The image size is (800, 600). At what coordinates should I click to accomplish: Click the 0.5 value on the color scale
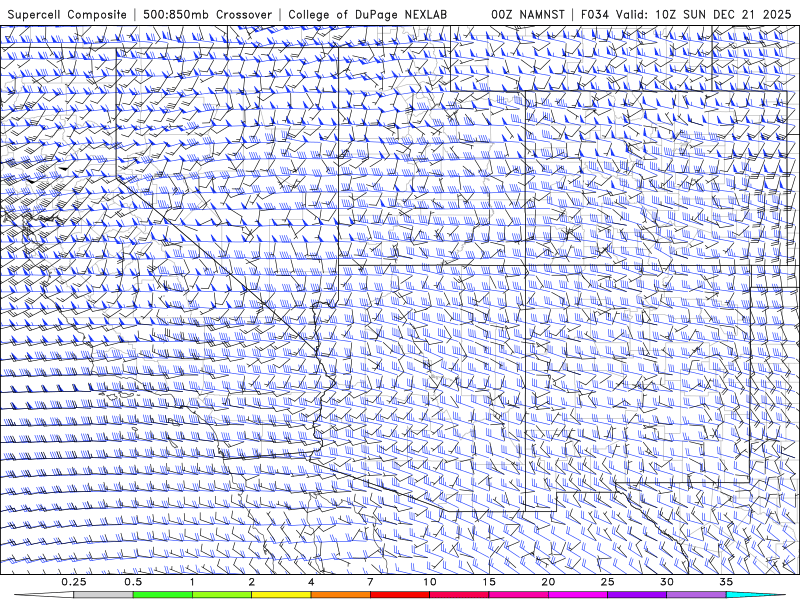133,582
